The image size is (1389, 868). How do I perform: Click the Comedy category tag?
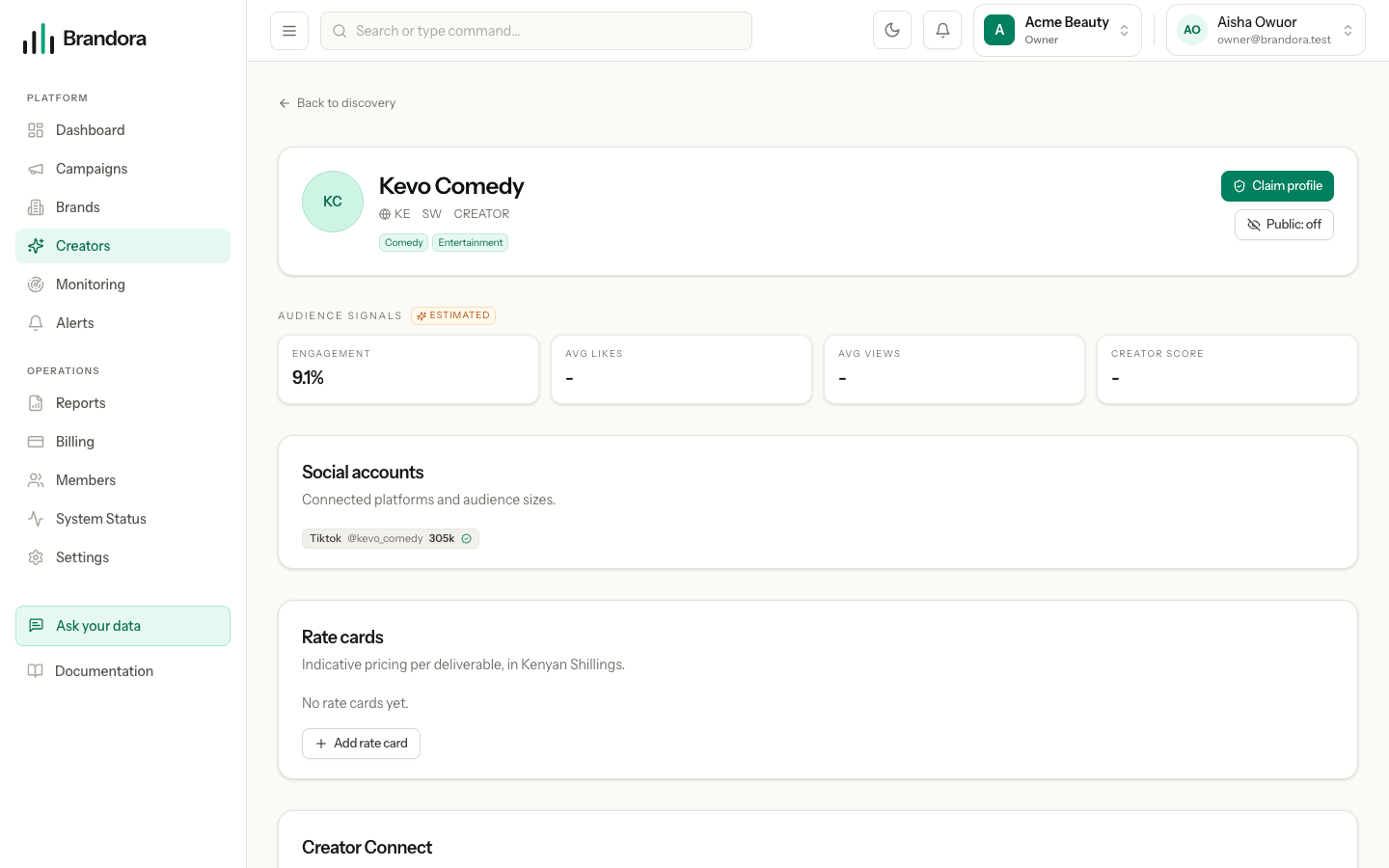point(403,243)
